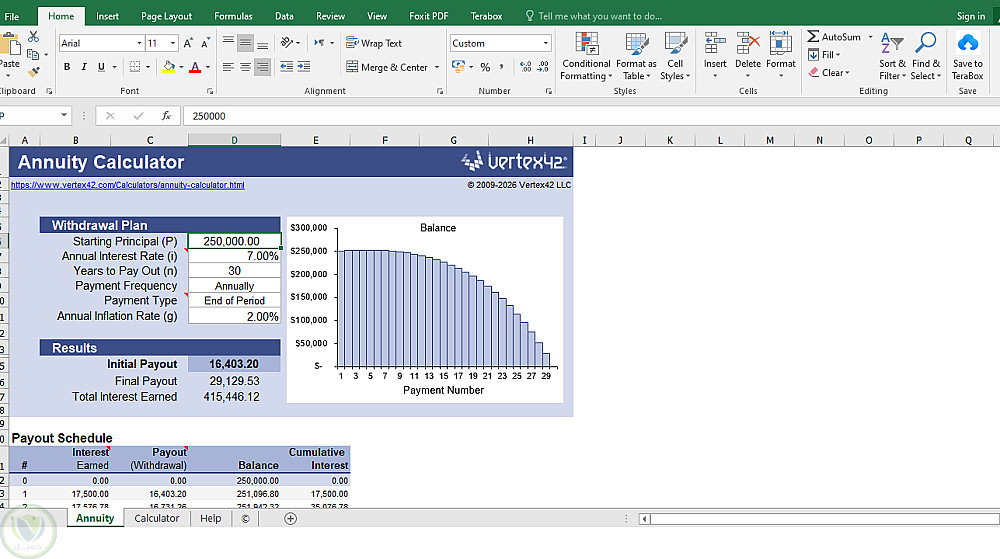Open the Merge & Center dropdown arrow
Image resolution: width=1000 pixels, height=559 pixels.
pos(437,67)
